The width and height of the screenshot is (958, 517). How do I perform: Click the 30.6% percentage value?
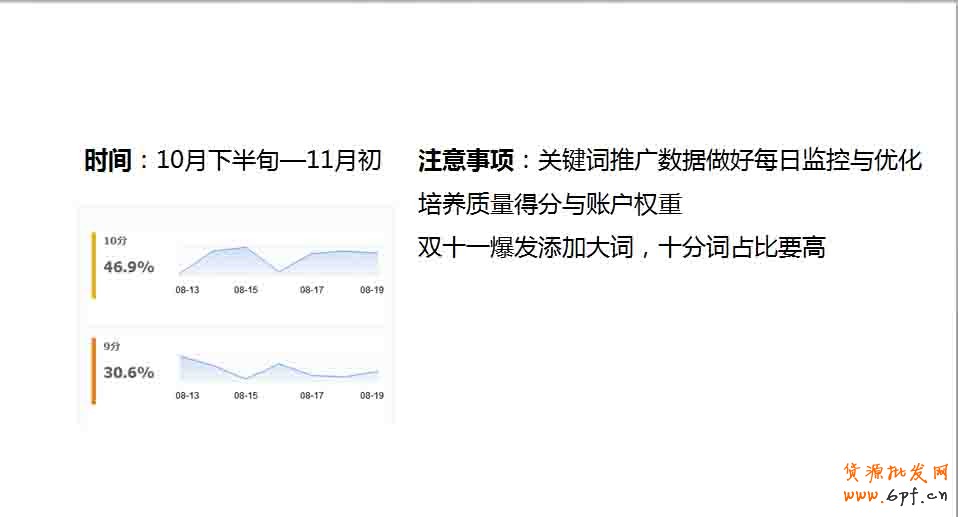pos(129,373)
